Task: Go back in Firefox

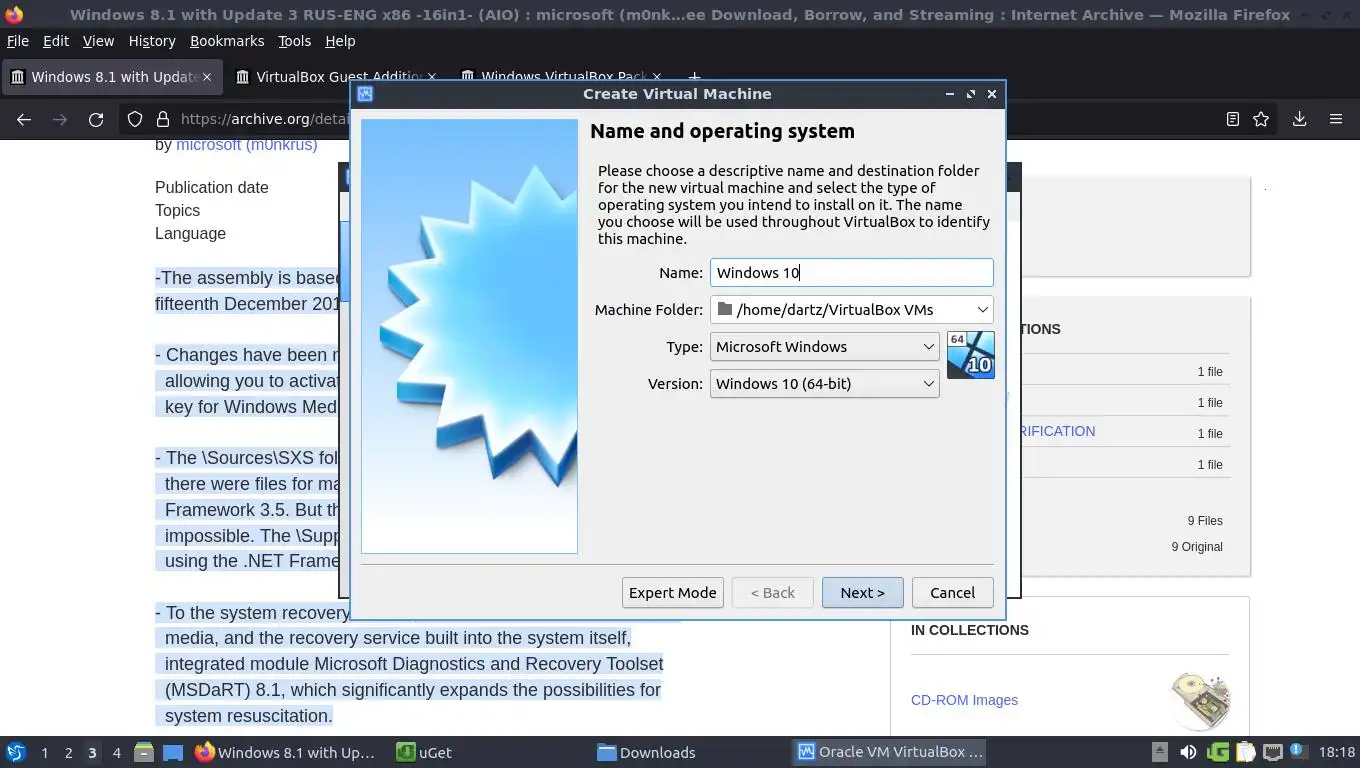Action: click(x=24, y=119)
